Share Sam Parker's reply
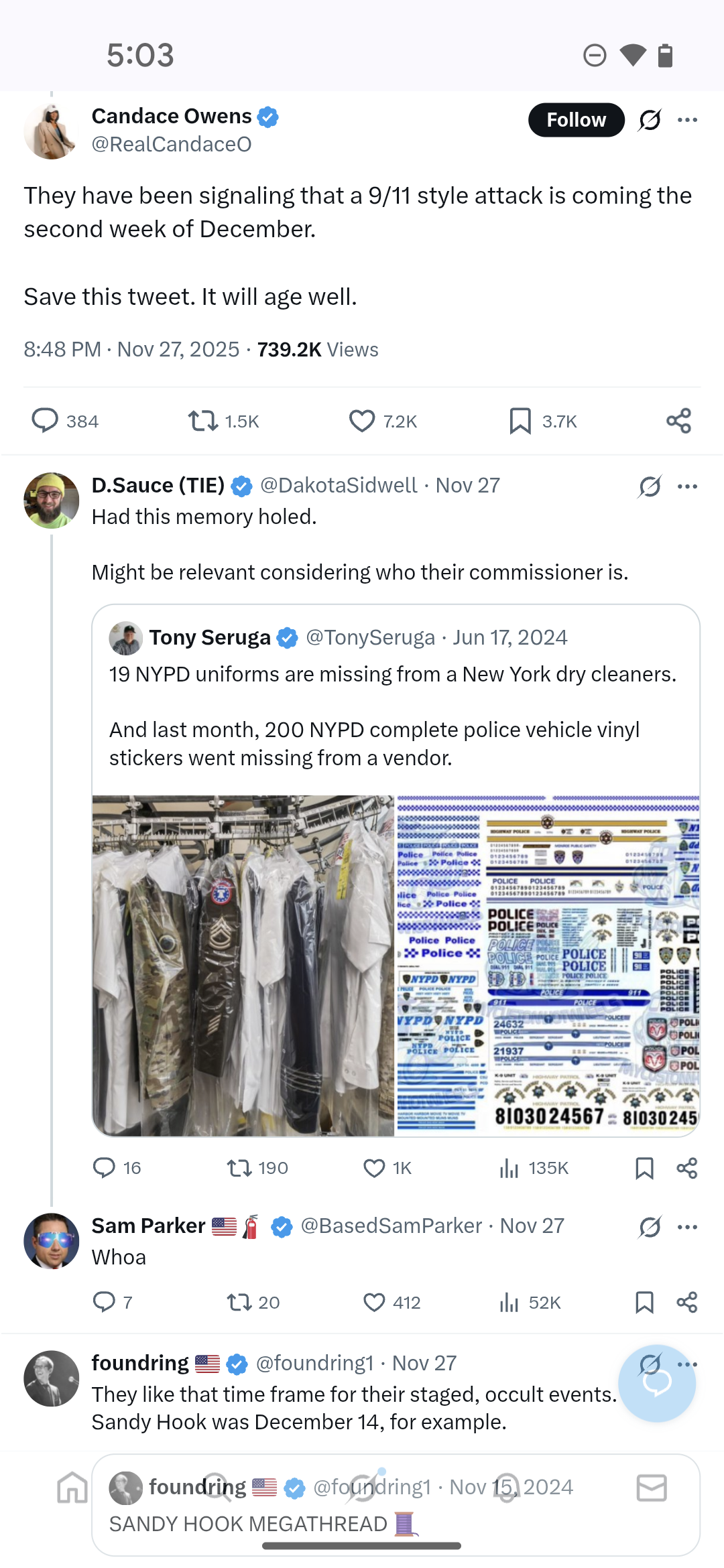The height and width of the screenshot is (1568, 724). pyautogui.click(x=687, y=1302)
